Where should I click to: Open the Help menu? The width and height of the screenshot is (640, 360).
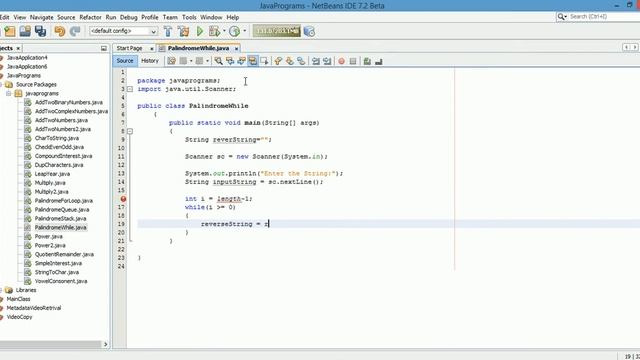(x=233, y=17)
